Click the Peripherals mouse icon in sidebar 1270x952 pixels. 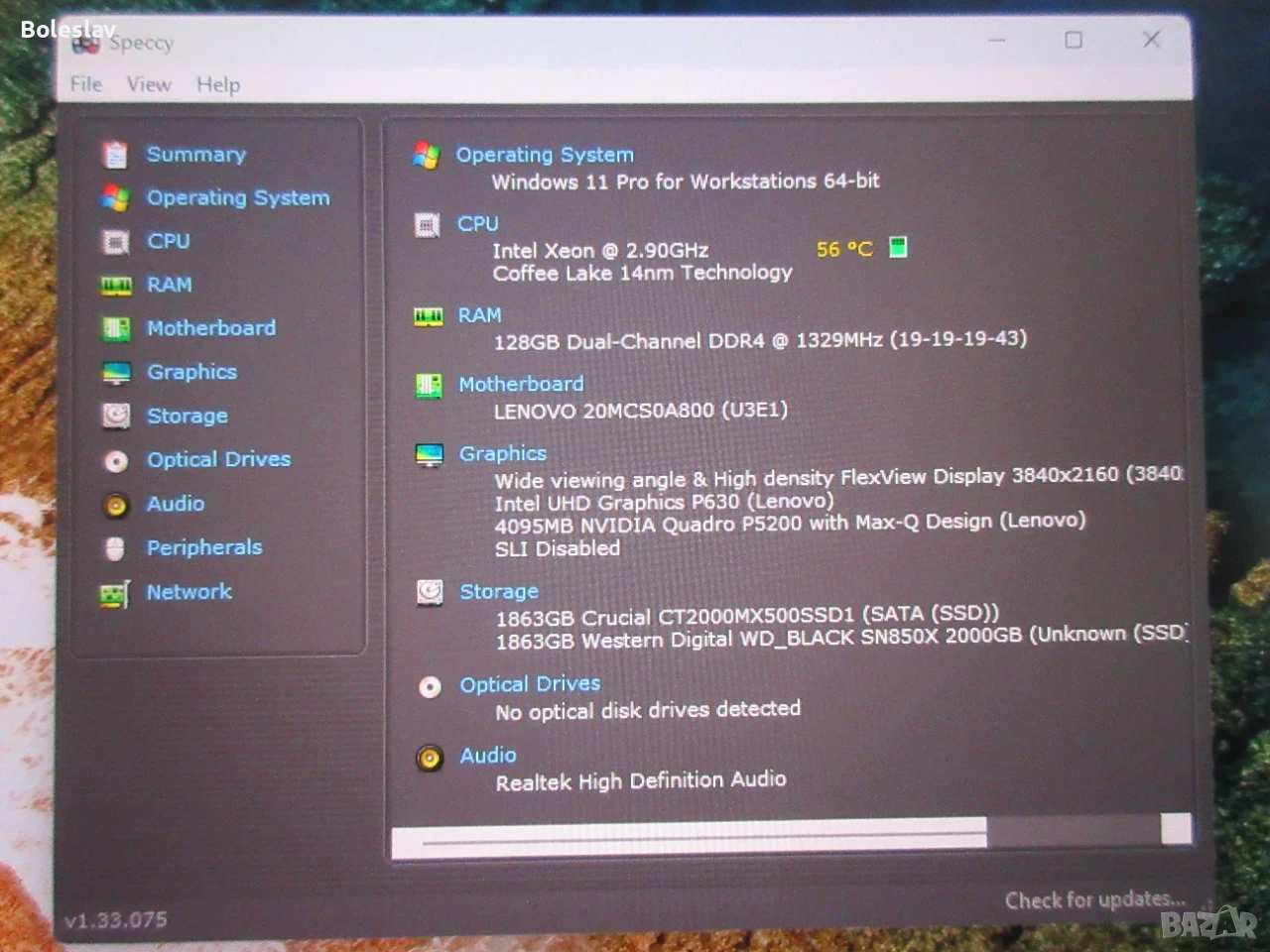click(x=115, y=548)
